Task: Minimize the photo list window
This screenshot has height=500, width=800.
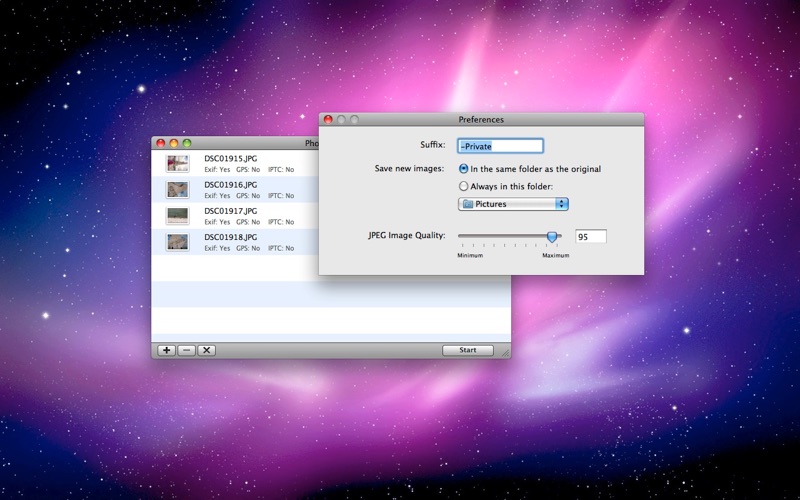Action: coord(173,144)
